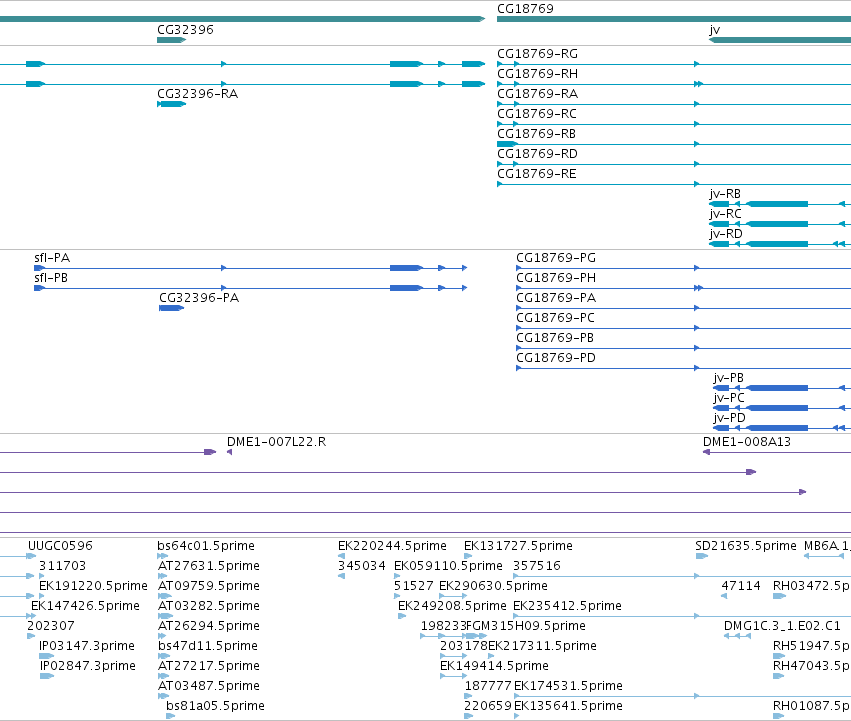Image resolution: width=851 pixels, height=721 pixels.
Task: Select EST AT27631.5prime
Action: click(x=209, y=566)
